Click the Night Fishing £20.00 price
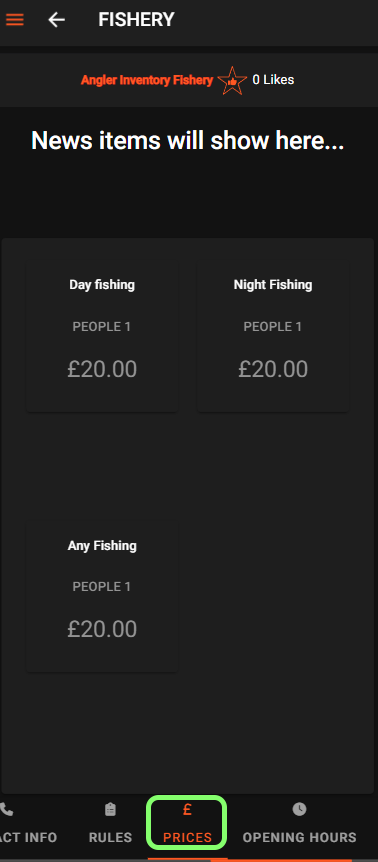Image resolution: width=378 pixels, height=862 pixels. [x=273, y=369]
